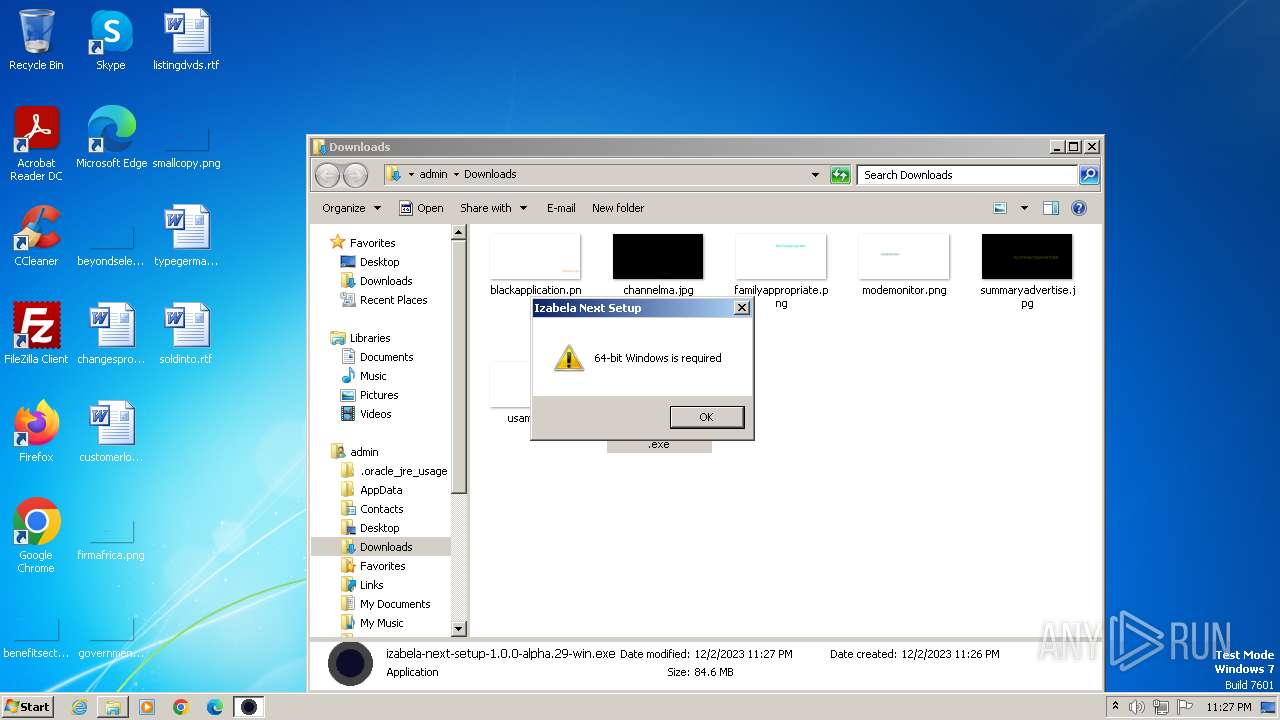
Task: Refresh the Downloads folder view
Action: pos(840,175)
